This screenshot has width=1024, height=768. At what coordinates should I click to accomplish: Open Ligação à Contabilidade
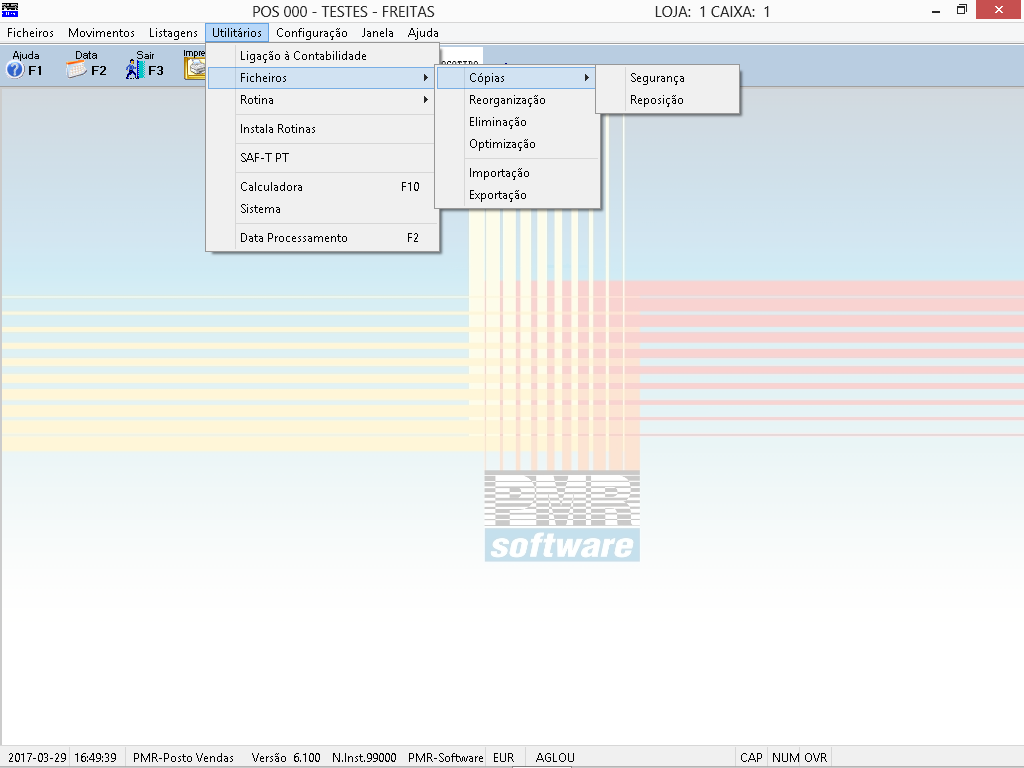coord(303,56)
